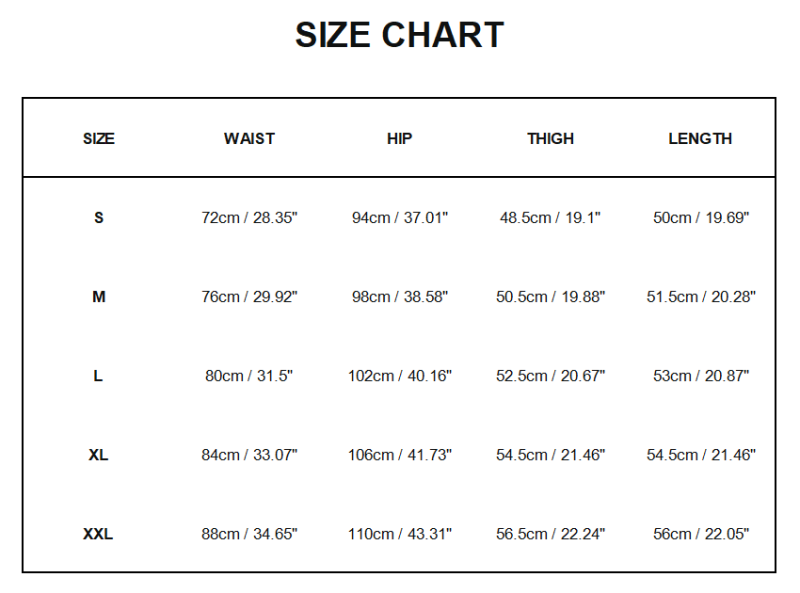Viewport: 800px width, 593px height.
Task: Select the 48.5cm / 19.1" thigh value
Action: coord(550,218)
